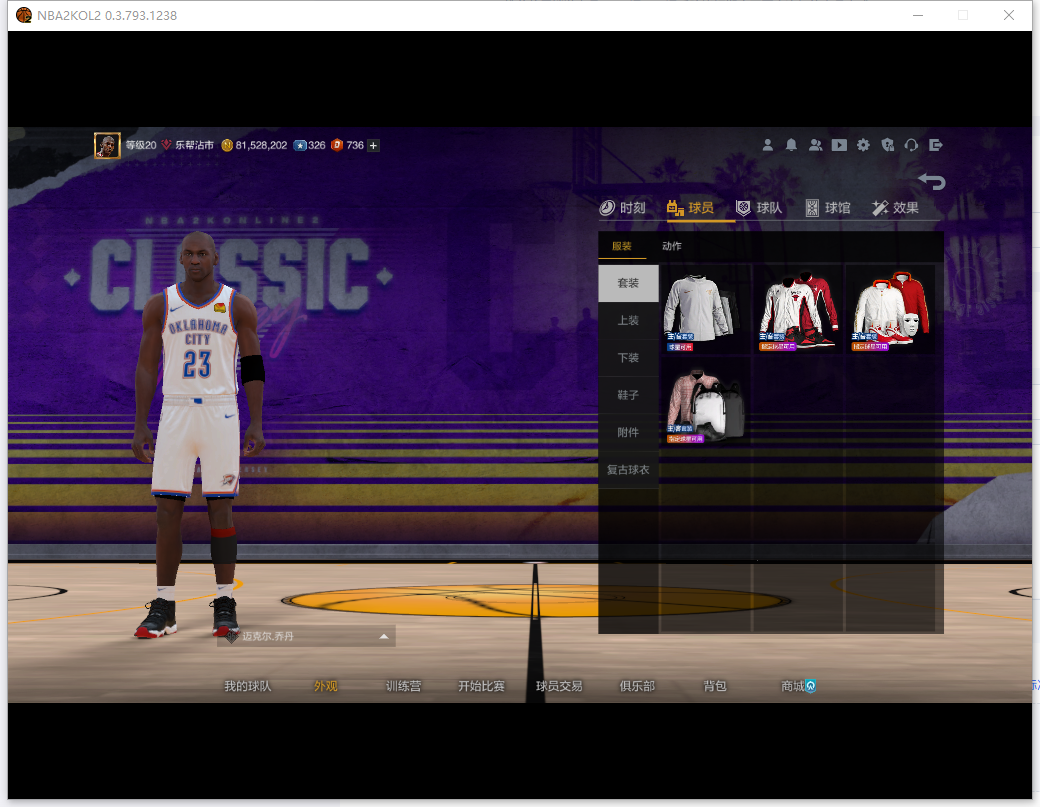Open the settings gear

pyautogui.click(x=863, y=145)
